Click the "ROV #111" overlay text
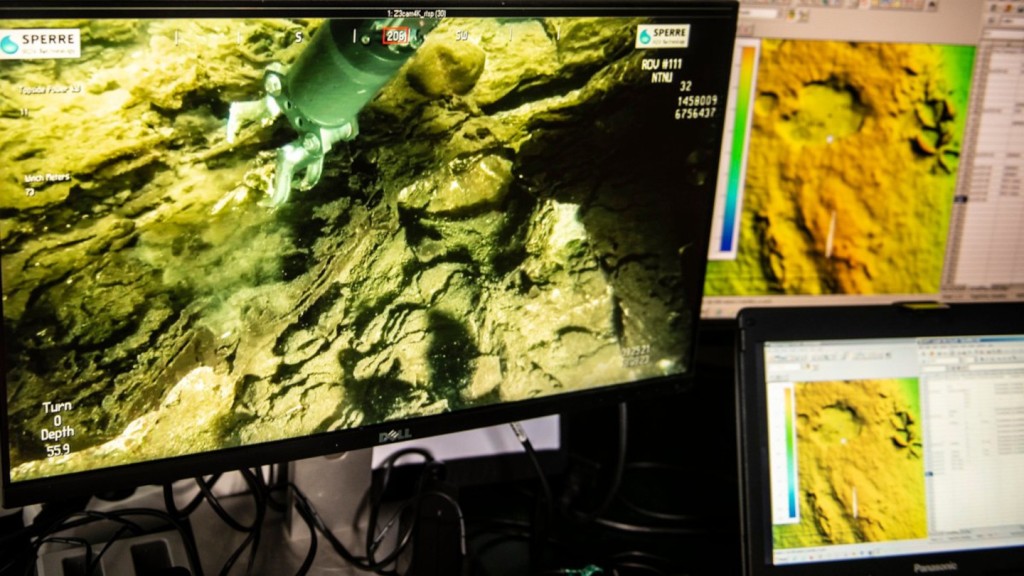The width and height of the screenshot is (1024, 576). click(662, 64)
